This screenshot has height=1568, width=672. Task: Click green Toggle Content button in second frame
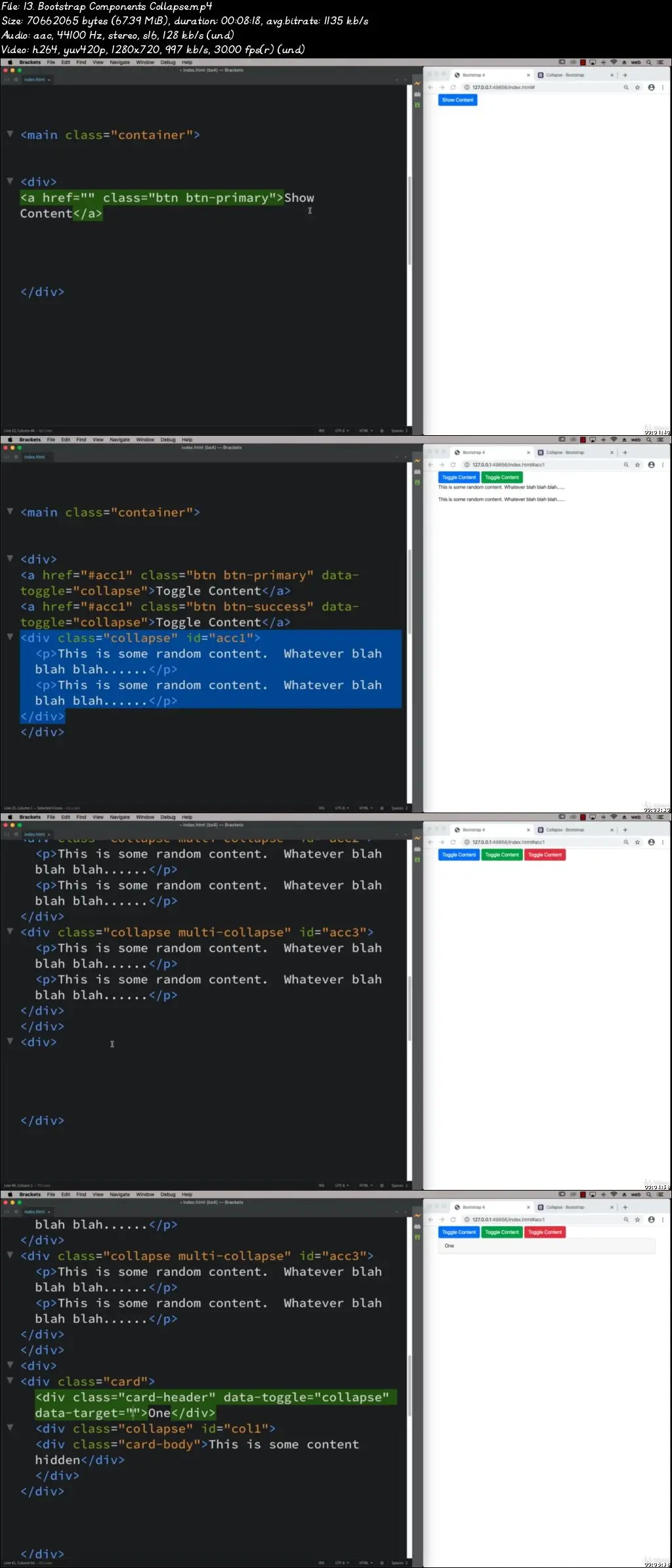pyautogui.click(x=502, y=478)
